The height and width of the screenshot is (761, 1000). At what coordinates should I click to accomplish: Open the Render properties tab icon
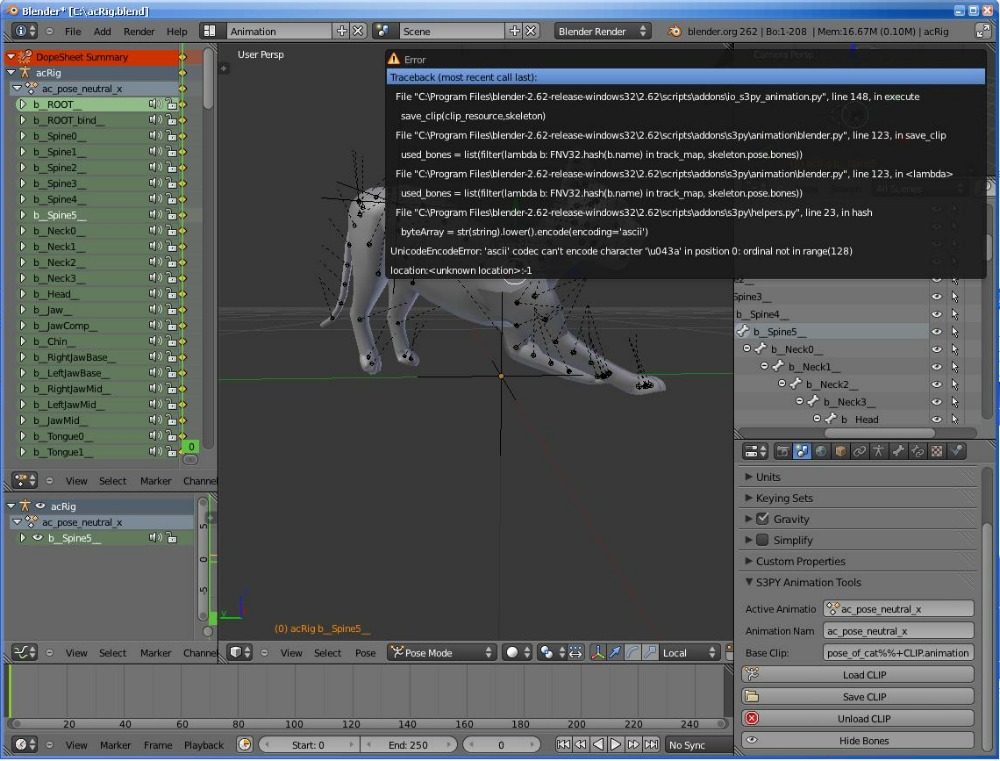pos(783,452)
